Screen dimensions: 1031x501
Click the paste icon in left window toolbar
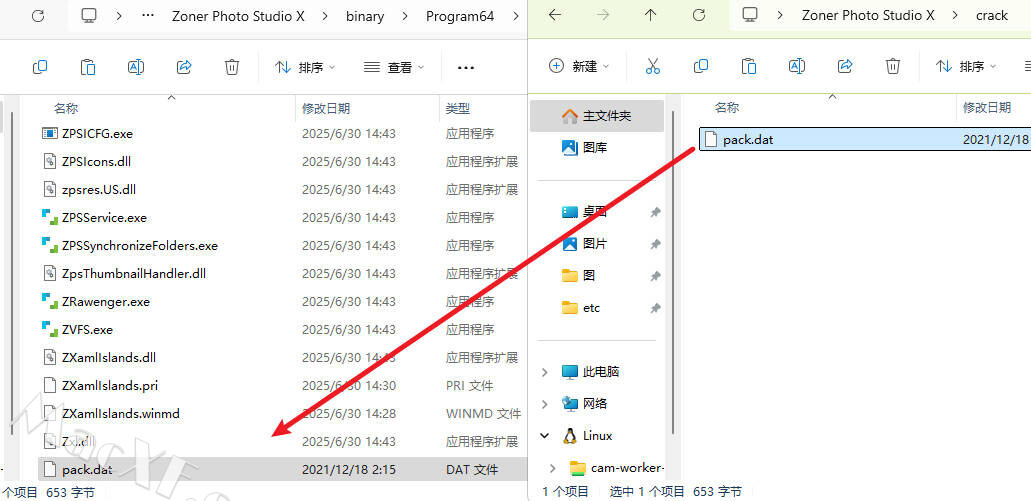[88, 66]
